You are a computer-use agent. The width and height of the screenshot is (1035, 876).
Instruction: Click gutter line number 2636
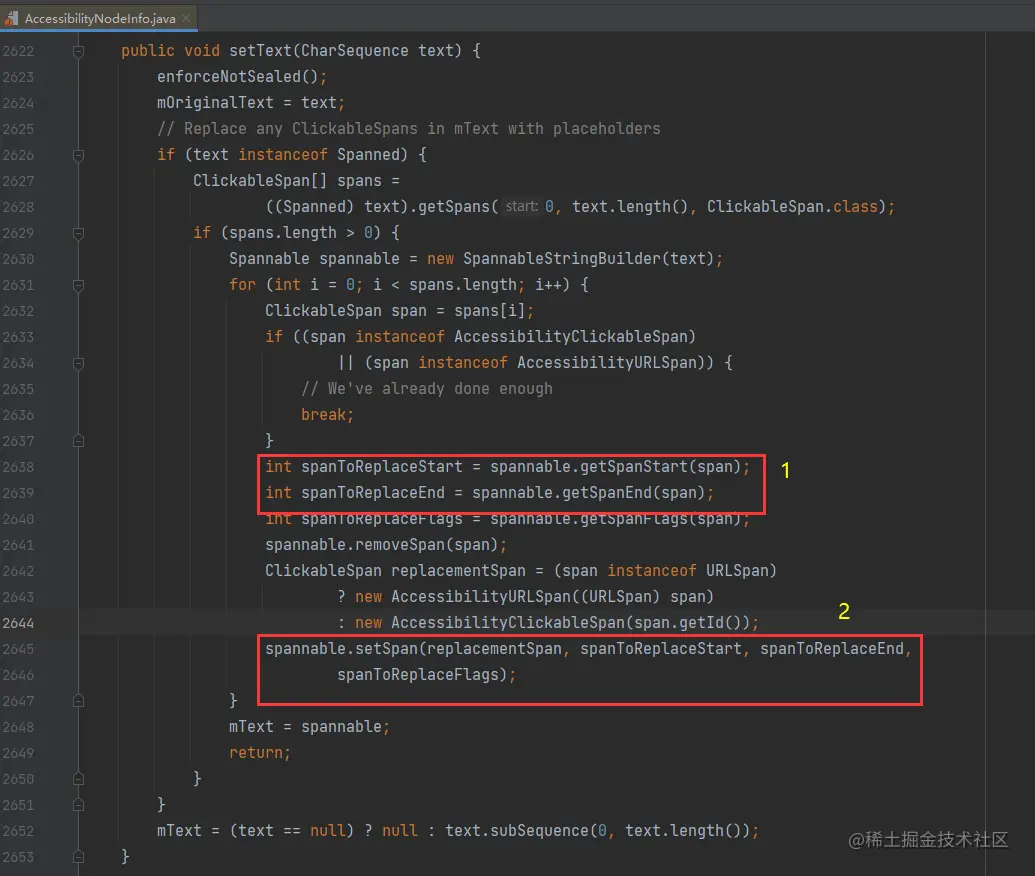(18, 415)
